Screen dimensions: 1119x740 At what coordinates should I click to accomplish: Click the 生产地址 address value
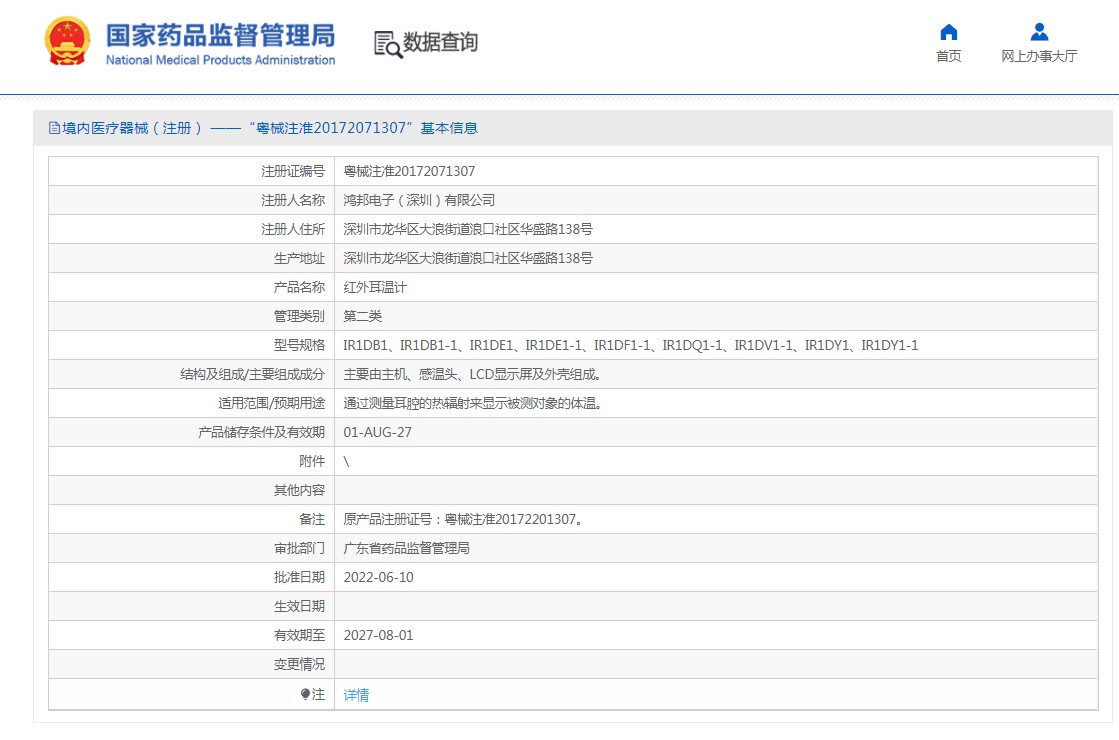pos(467,258)
